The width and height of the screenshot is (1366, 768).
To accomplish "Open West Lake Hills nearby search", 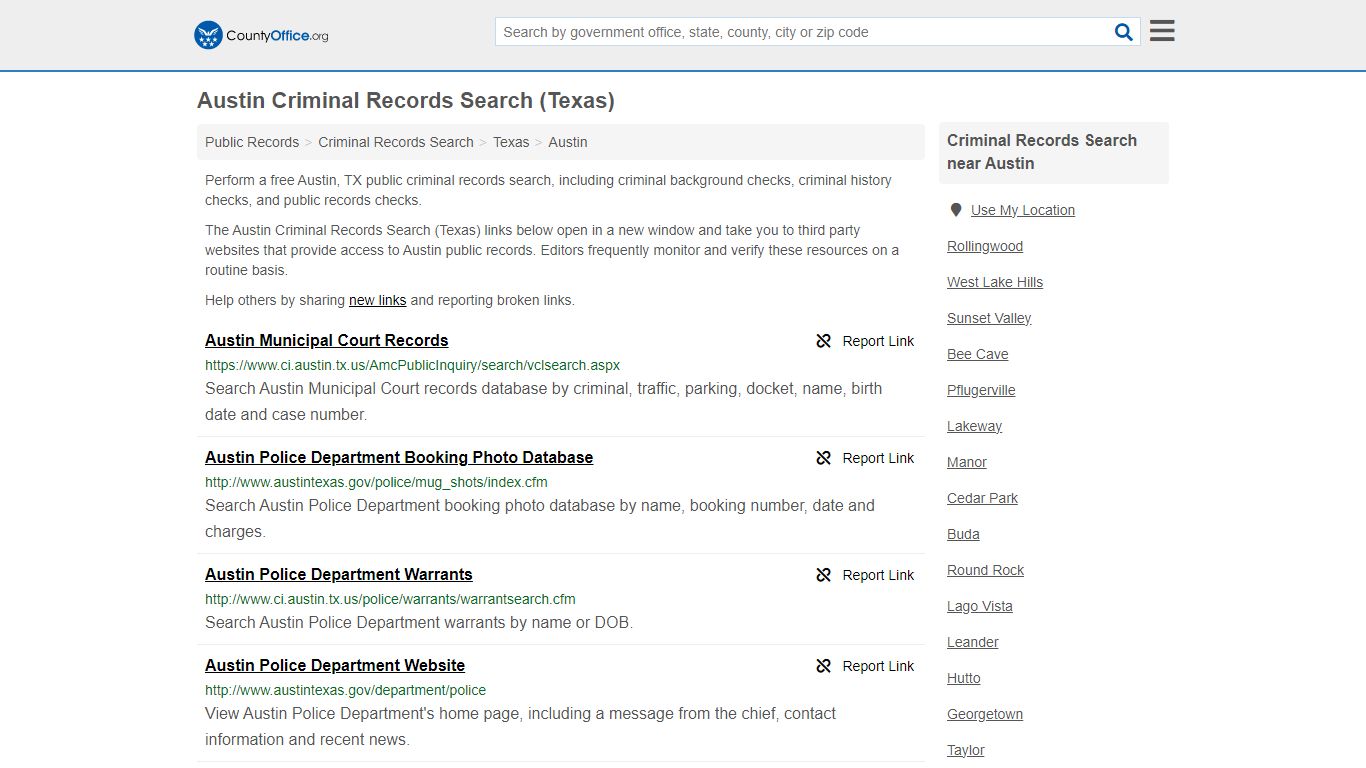I will click(995, 282).
